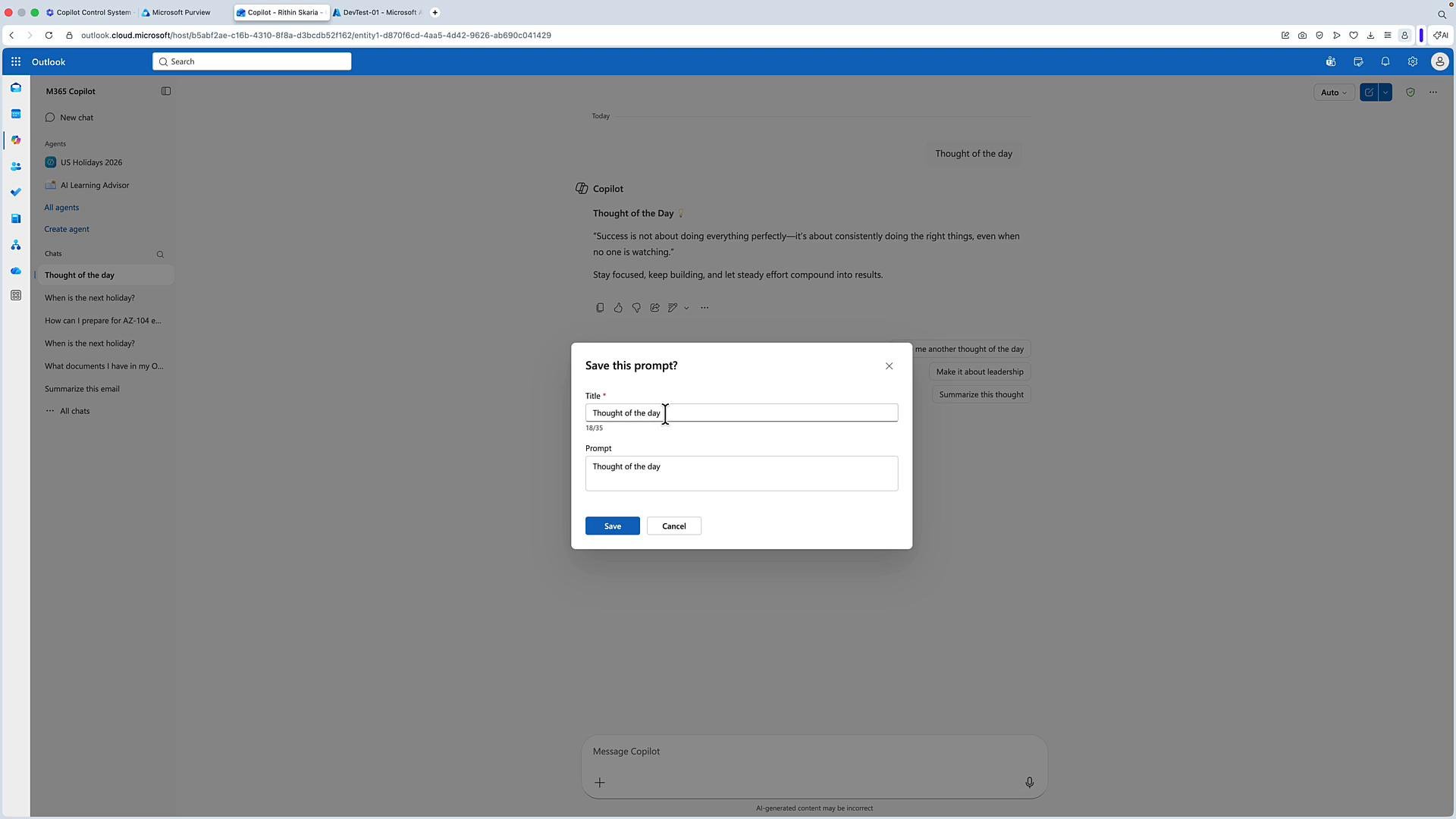Open Outlook settings gear
This screenshot has width=1456, height=819.
click(1413, 62)
